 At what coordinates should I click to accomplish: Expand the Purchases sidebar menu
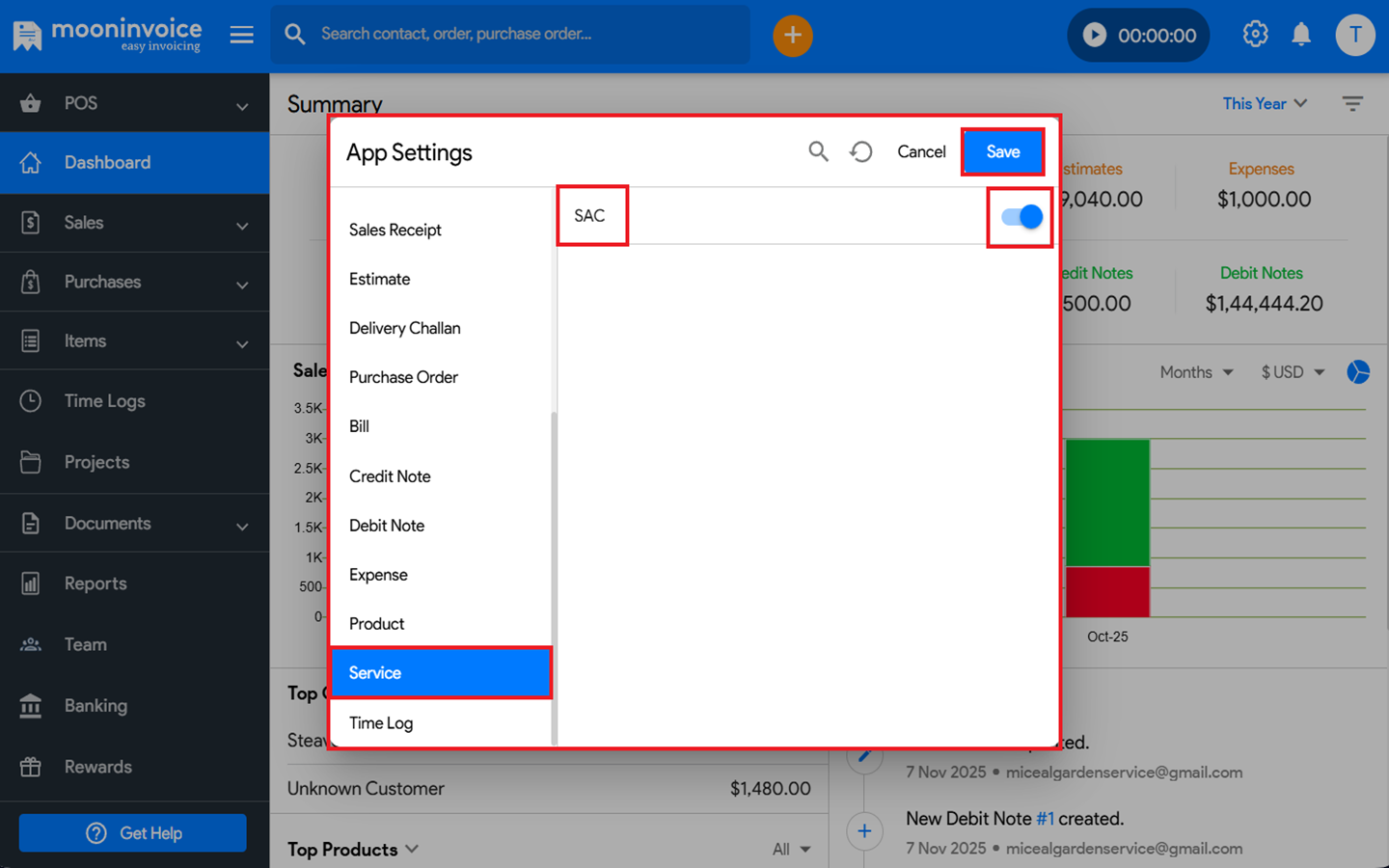pyautogui.click(x=135, y=283)
